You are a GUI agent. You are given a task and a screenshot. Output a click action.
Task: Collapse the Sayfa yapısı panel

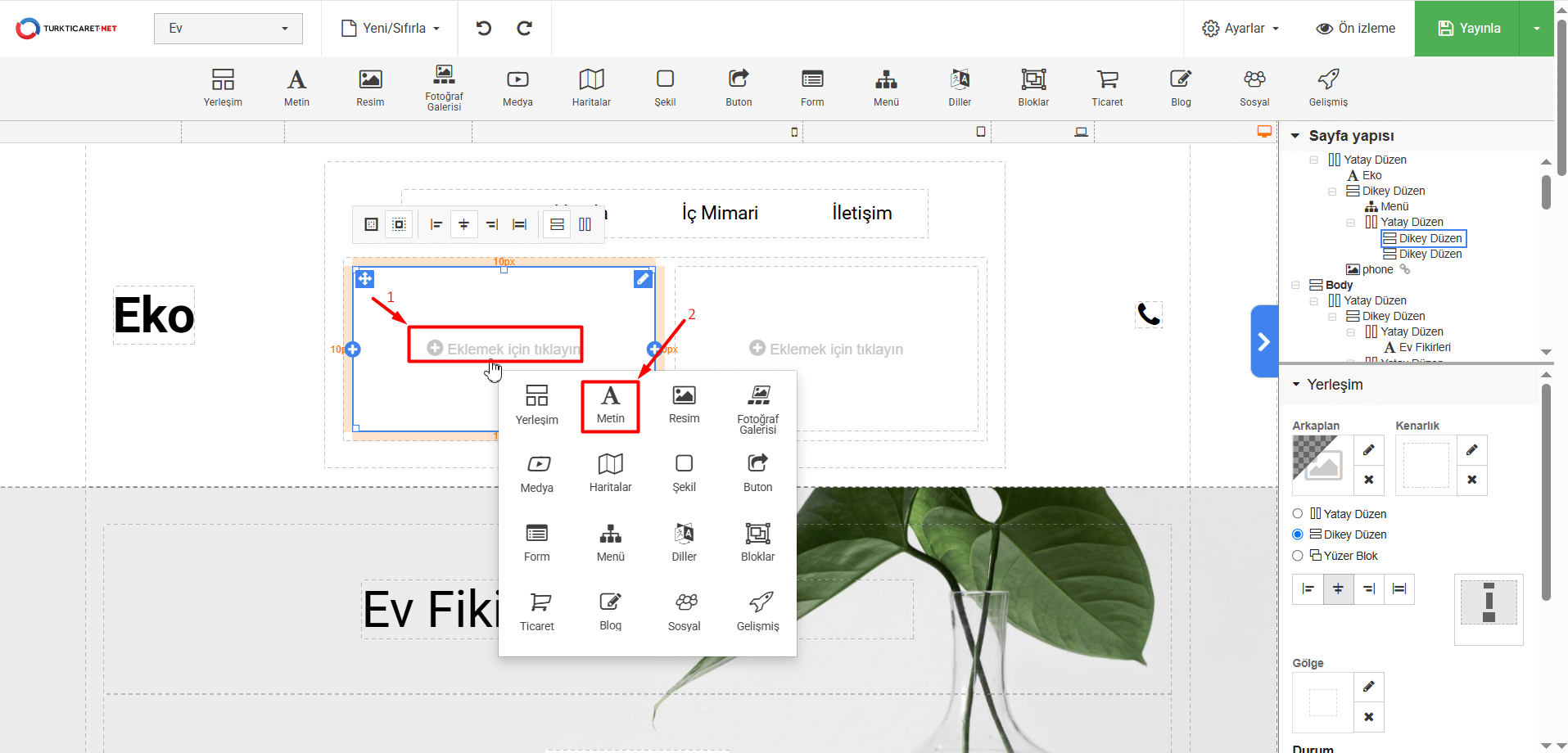click(1295, 136)
